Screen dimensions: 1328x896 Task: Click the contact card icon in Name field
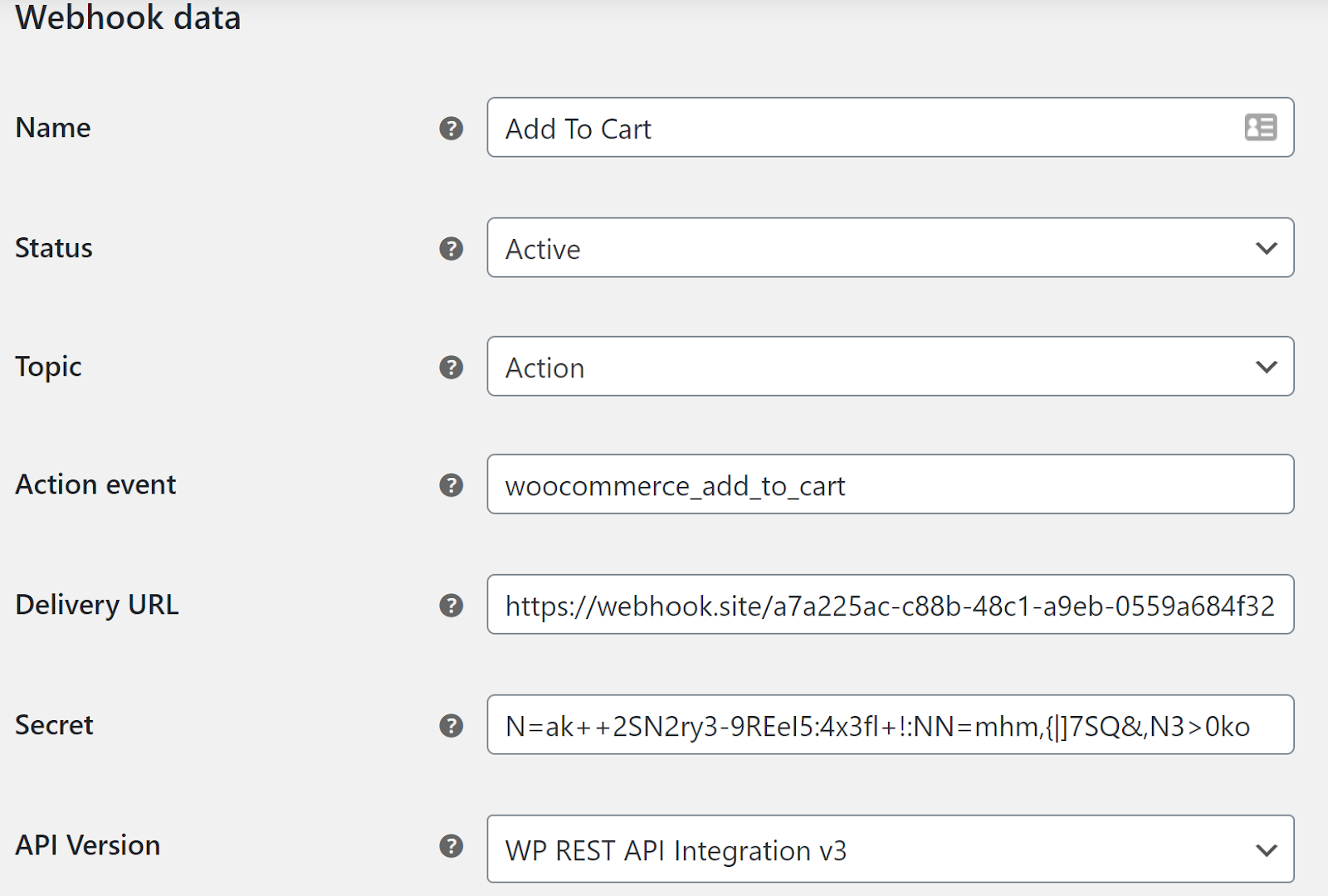point(1260,128)
